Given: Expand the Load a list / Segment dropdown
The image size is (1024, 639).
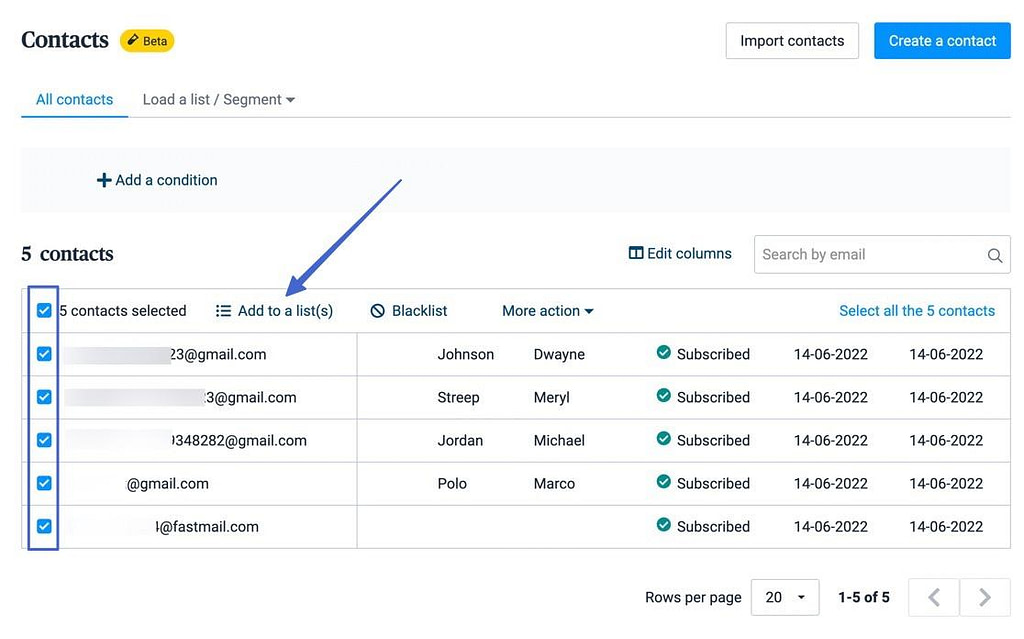Looking at the screenshot, I should click(x=217, y=99).
